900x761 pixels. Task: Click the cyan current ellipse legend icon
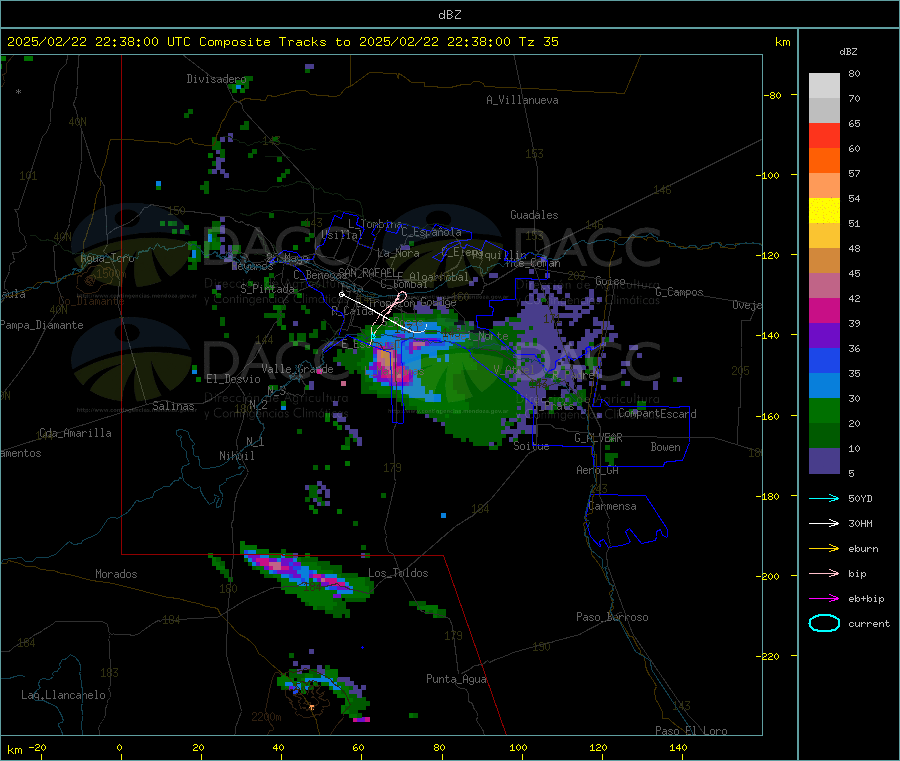[824, 623]
